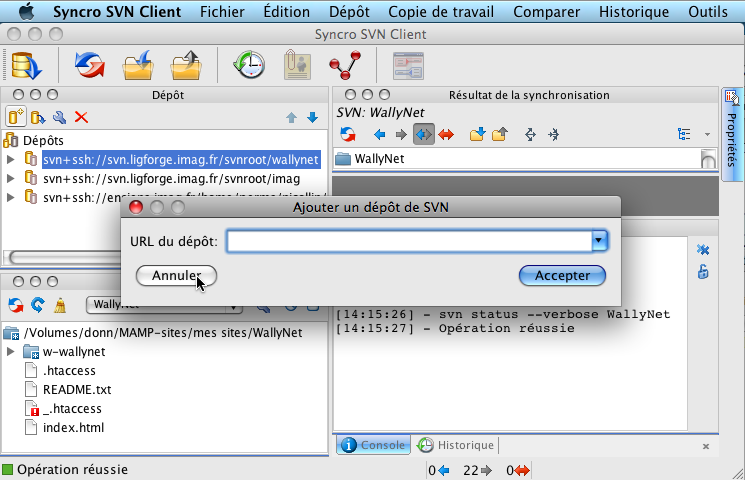Click the annotations clipboard toolbar icon
The height and width of the screenshot is (480, 745).
pyautogui.click(x=297, y=65)
